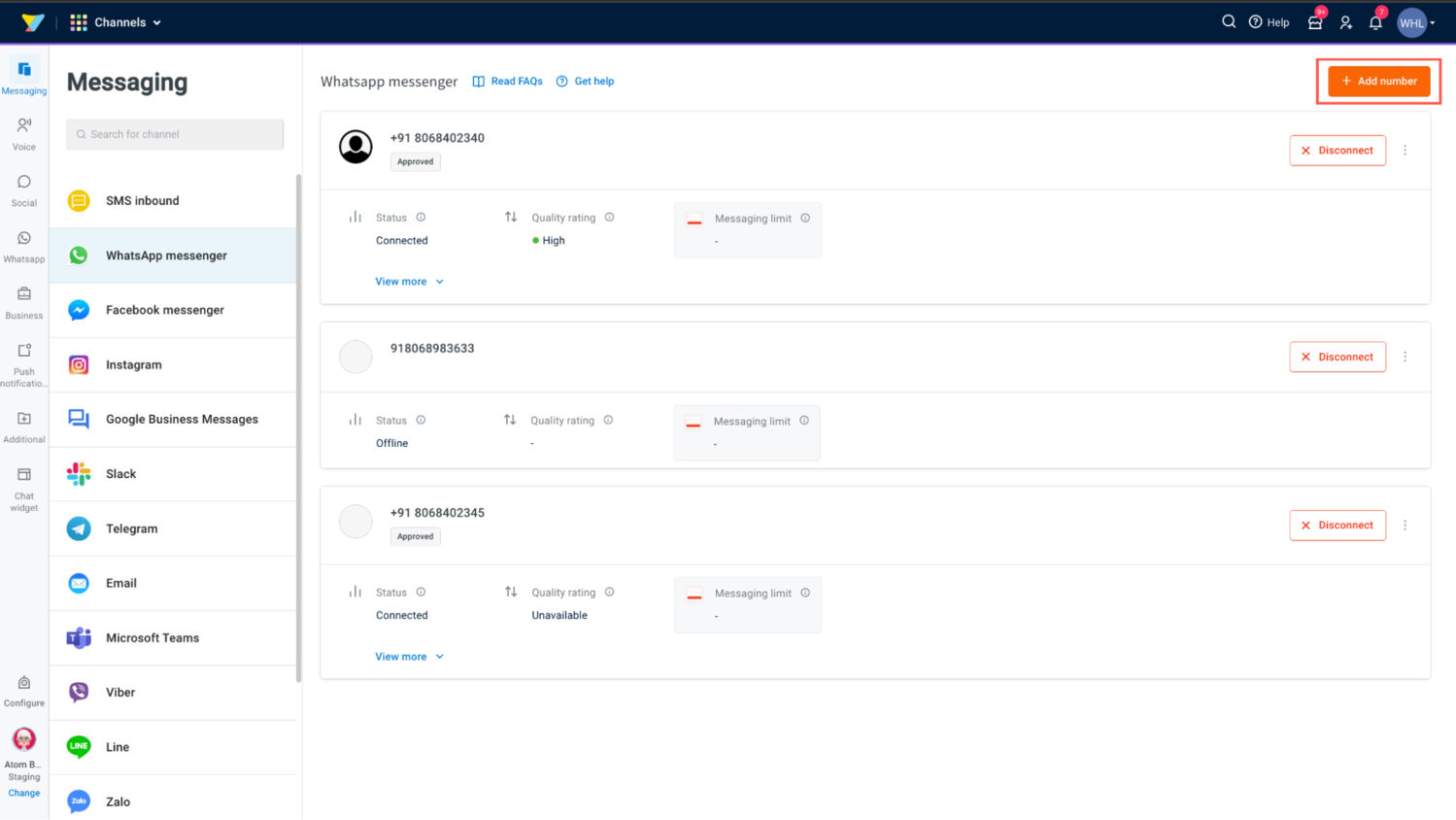Disconnect number 918068983633
The height and width of the screenshot is (820, 1456).
pyautogui.click(x=1337, y=357)
